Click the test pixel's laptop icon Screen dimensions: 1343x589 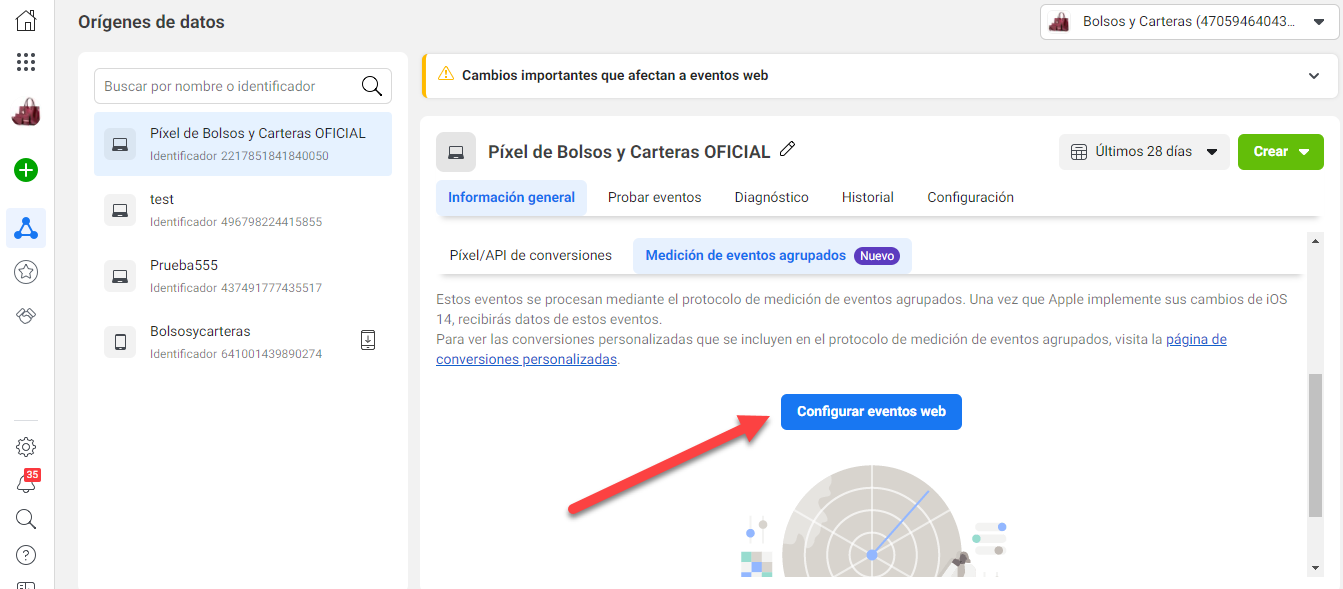point(120,210)
